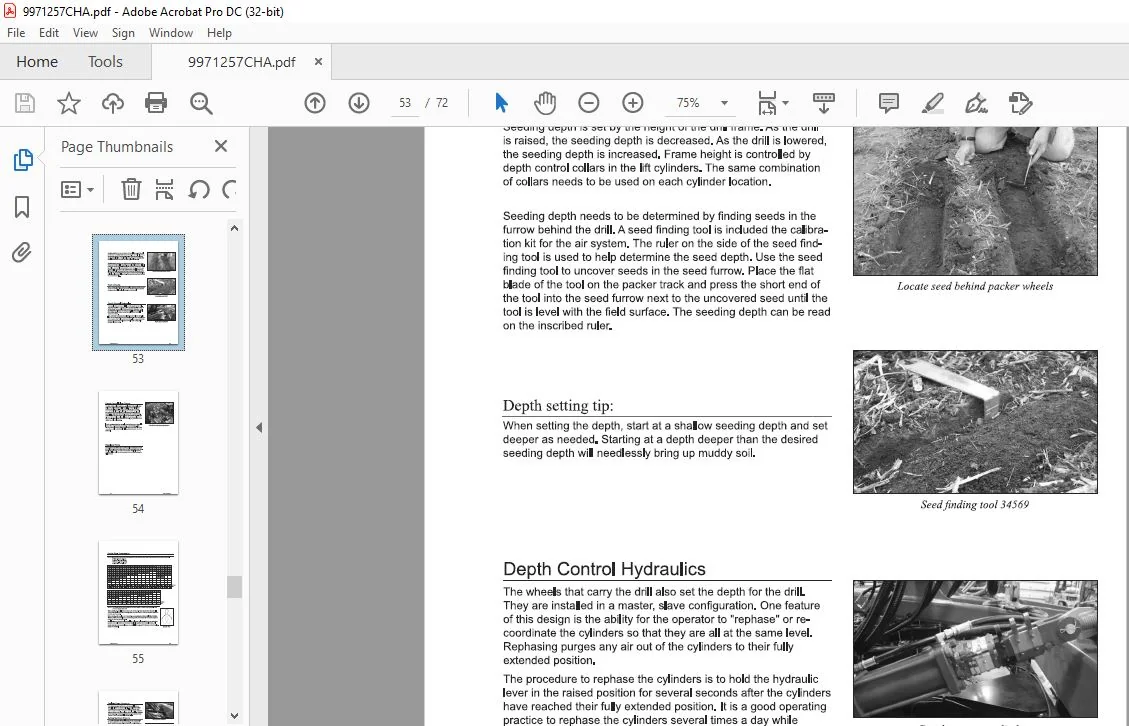Open the Edit menu

pyautogui.click(x=49, y=33)
